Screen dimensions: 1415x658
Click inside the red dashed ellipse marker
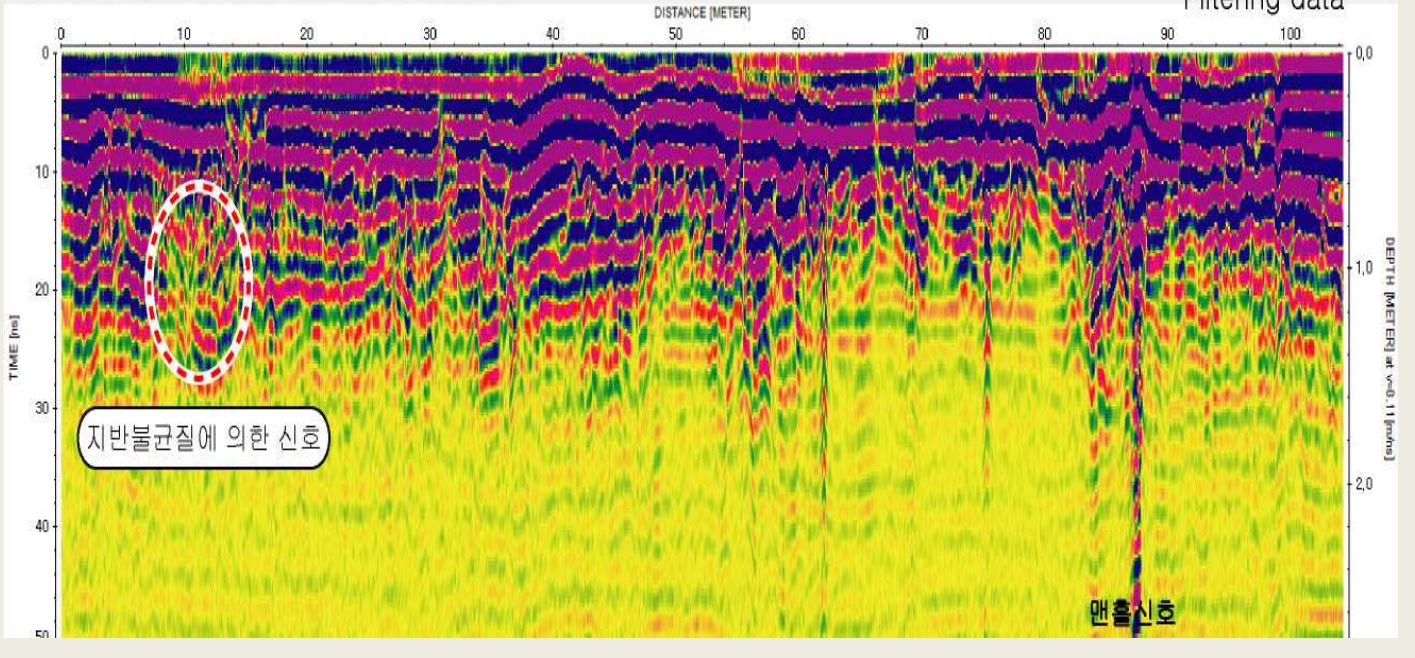pos(199,281)
